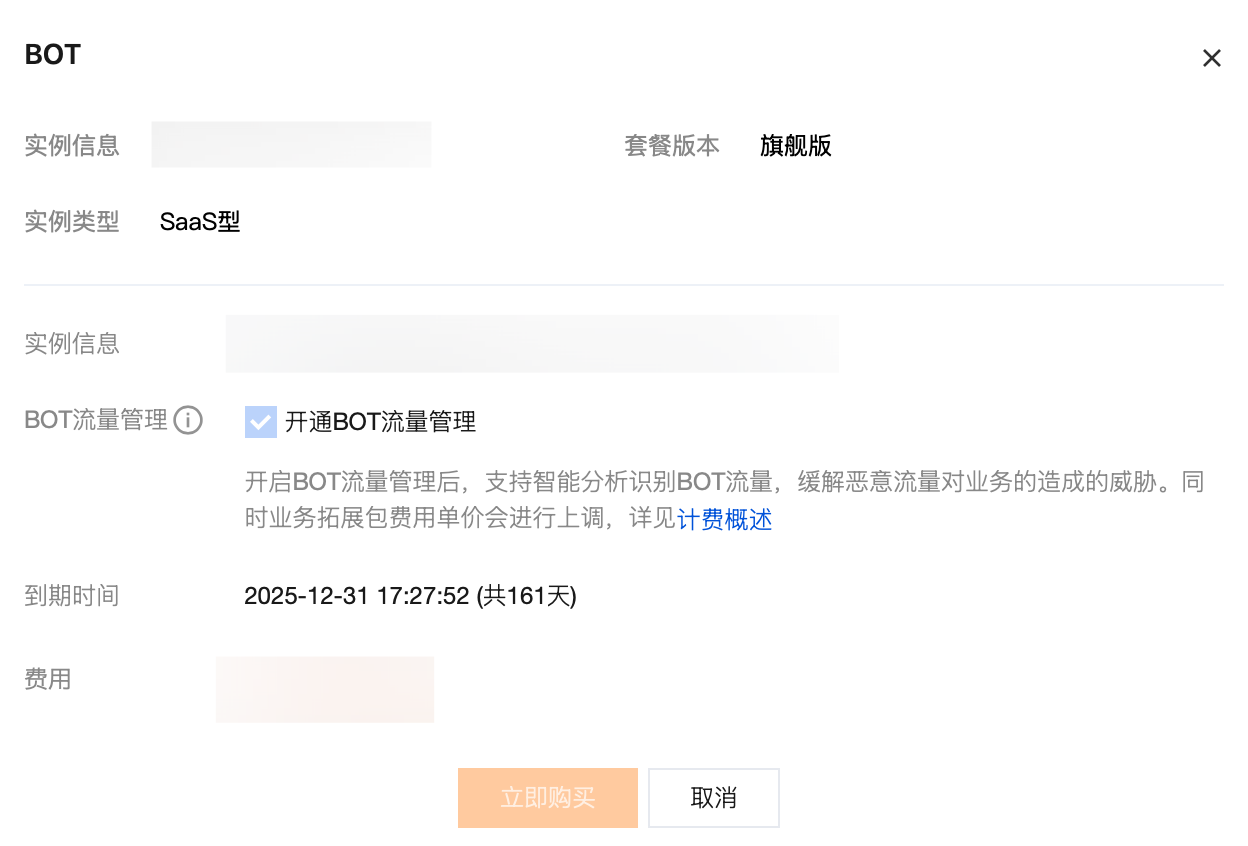
Task: Click the 开通BOT流量管理 checkbox label text
Action: coord(380,422)
